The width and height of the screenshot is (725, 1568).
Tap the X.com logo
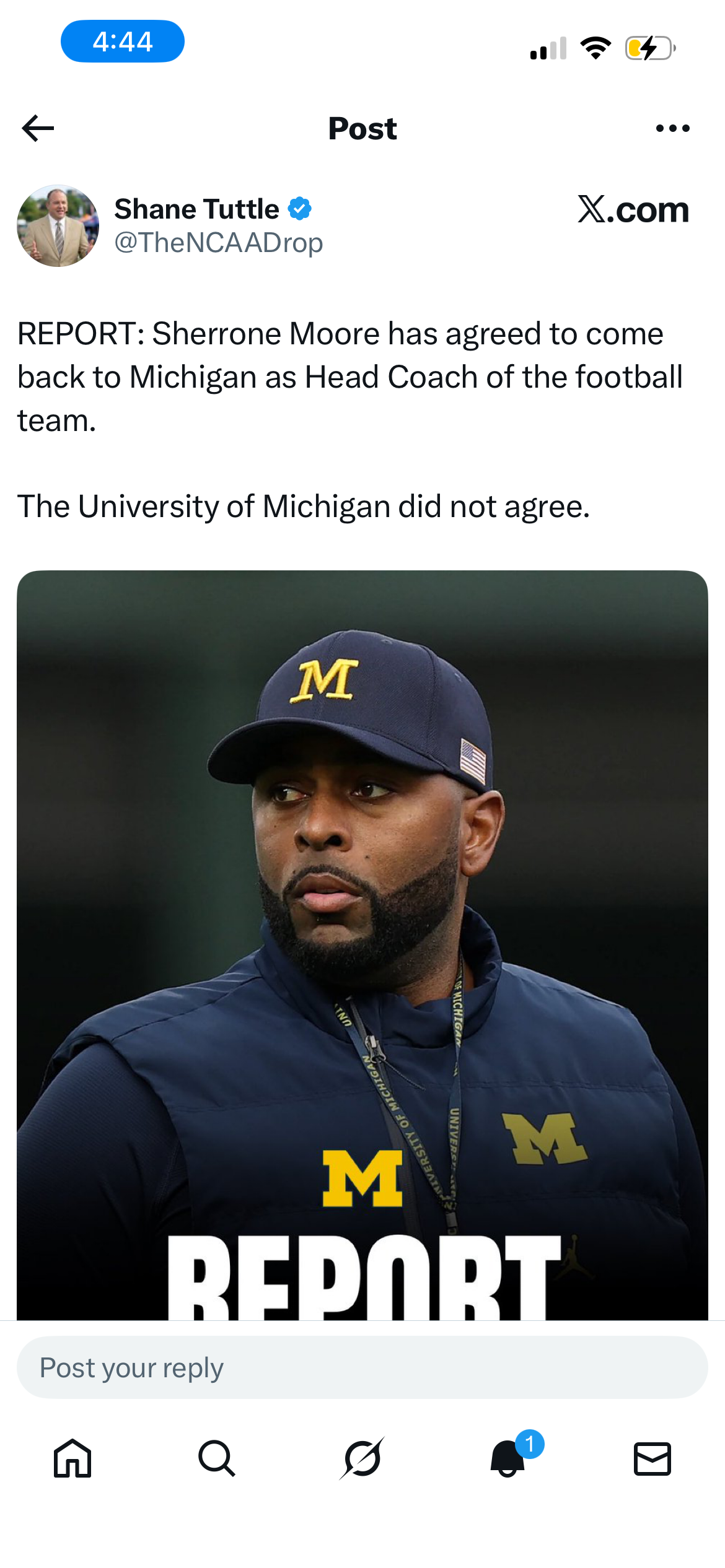[633, 209]
